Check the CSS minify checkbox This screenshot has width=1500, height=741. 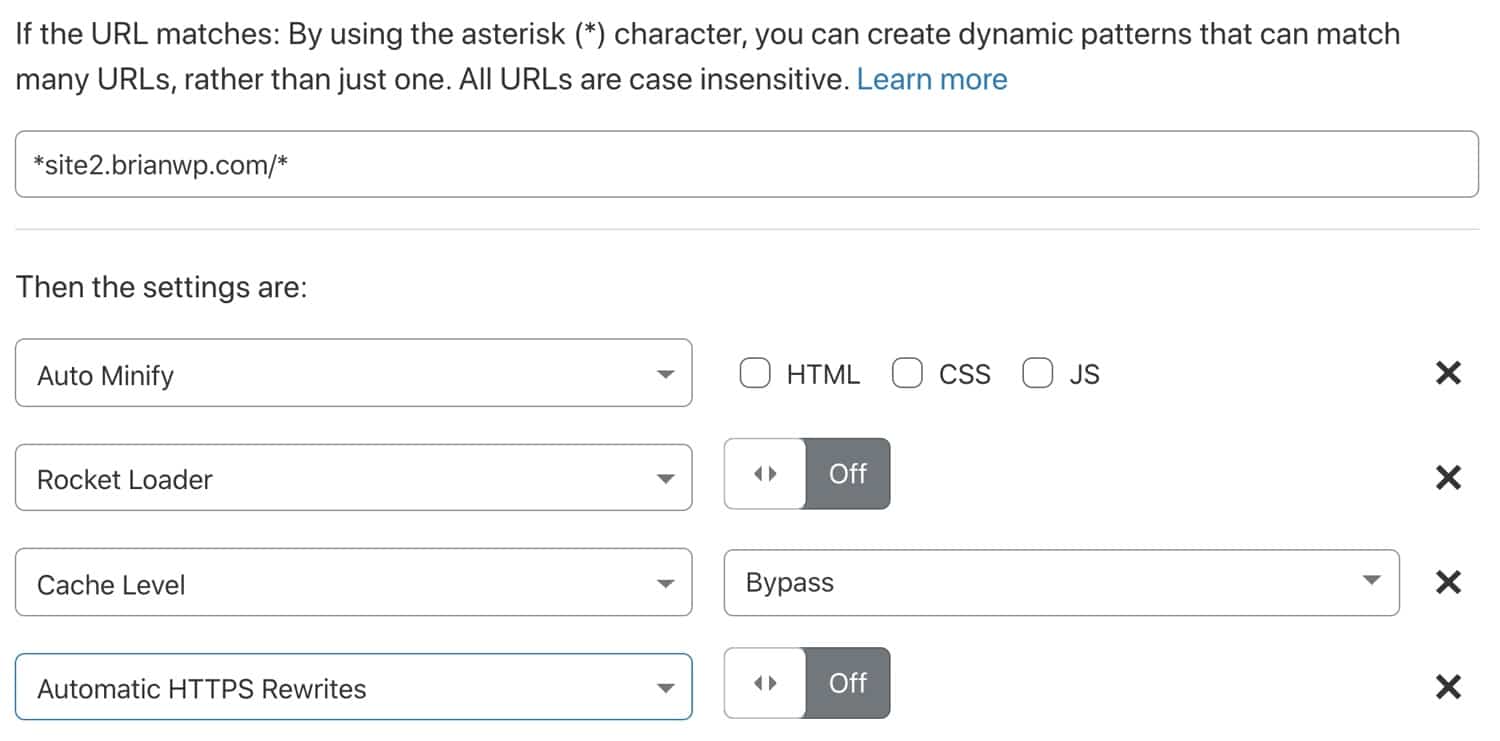[907, 373]
